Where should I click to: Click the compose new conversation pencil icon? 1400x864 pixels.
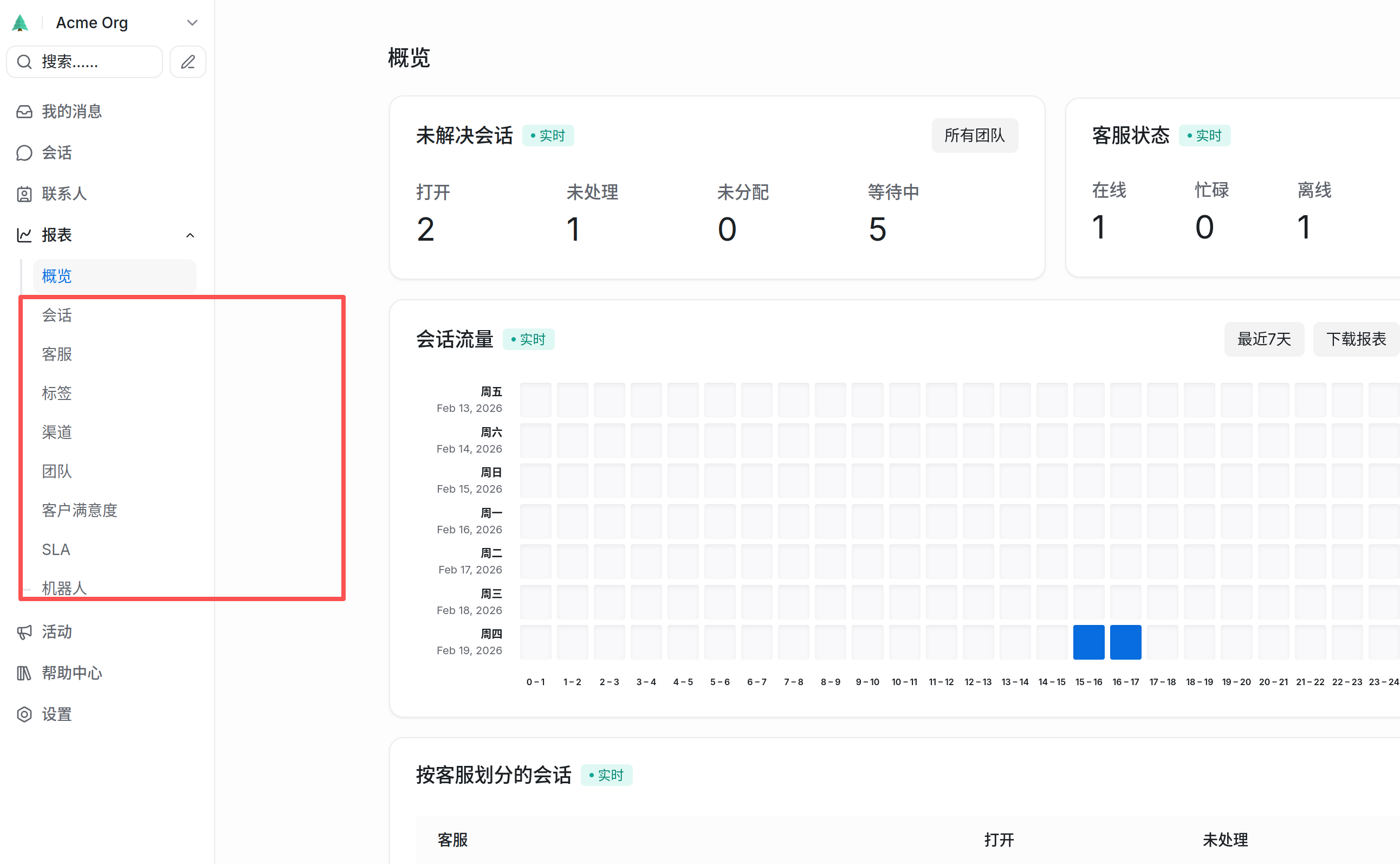(188, 62)
